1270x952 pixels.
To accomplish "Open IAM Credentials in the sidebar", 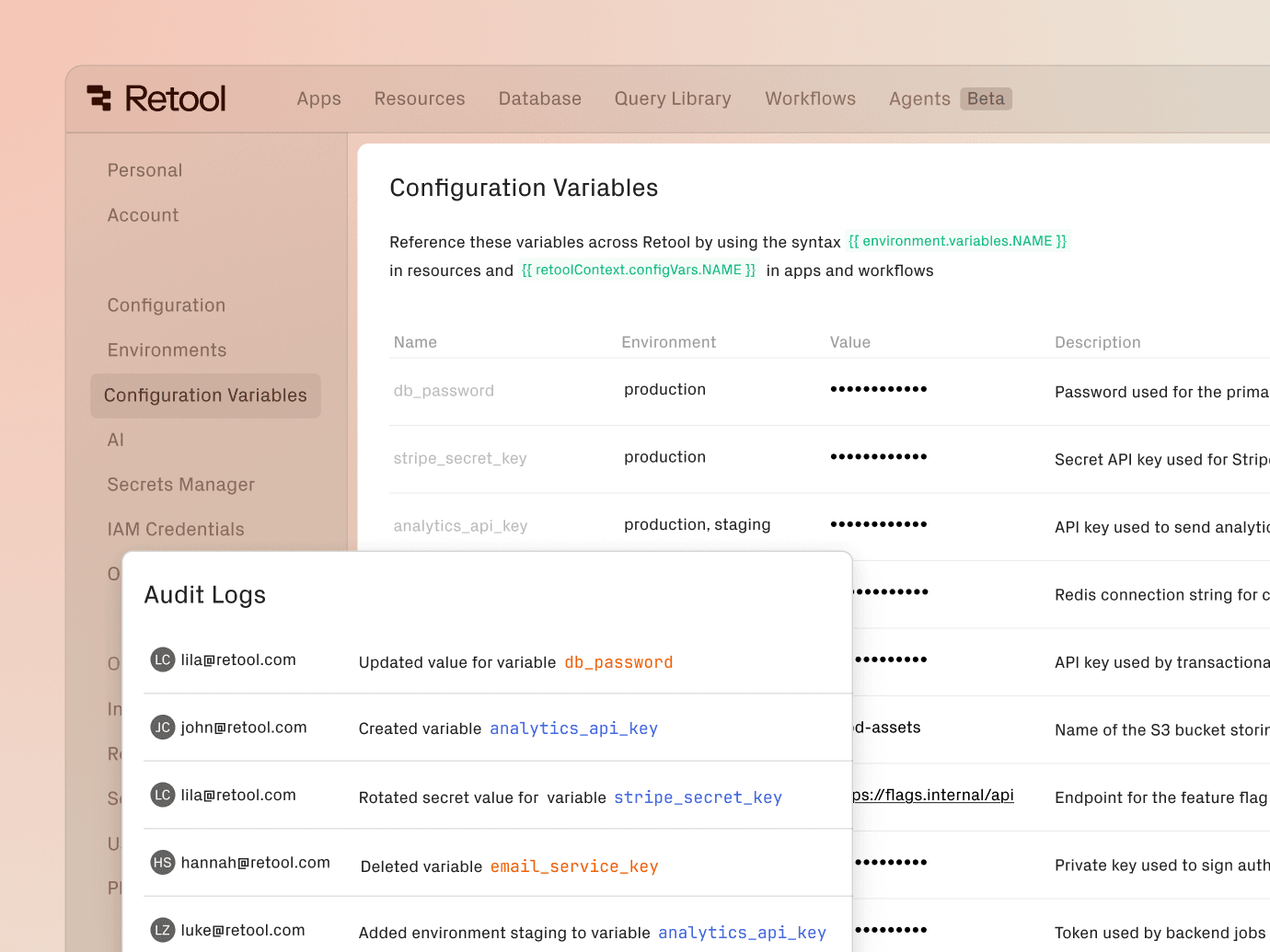I will pyautogui.click(x=176, y=530).
